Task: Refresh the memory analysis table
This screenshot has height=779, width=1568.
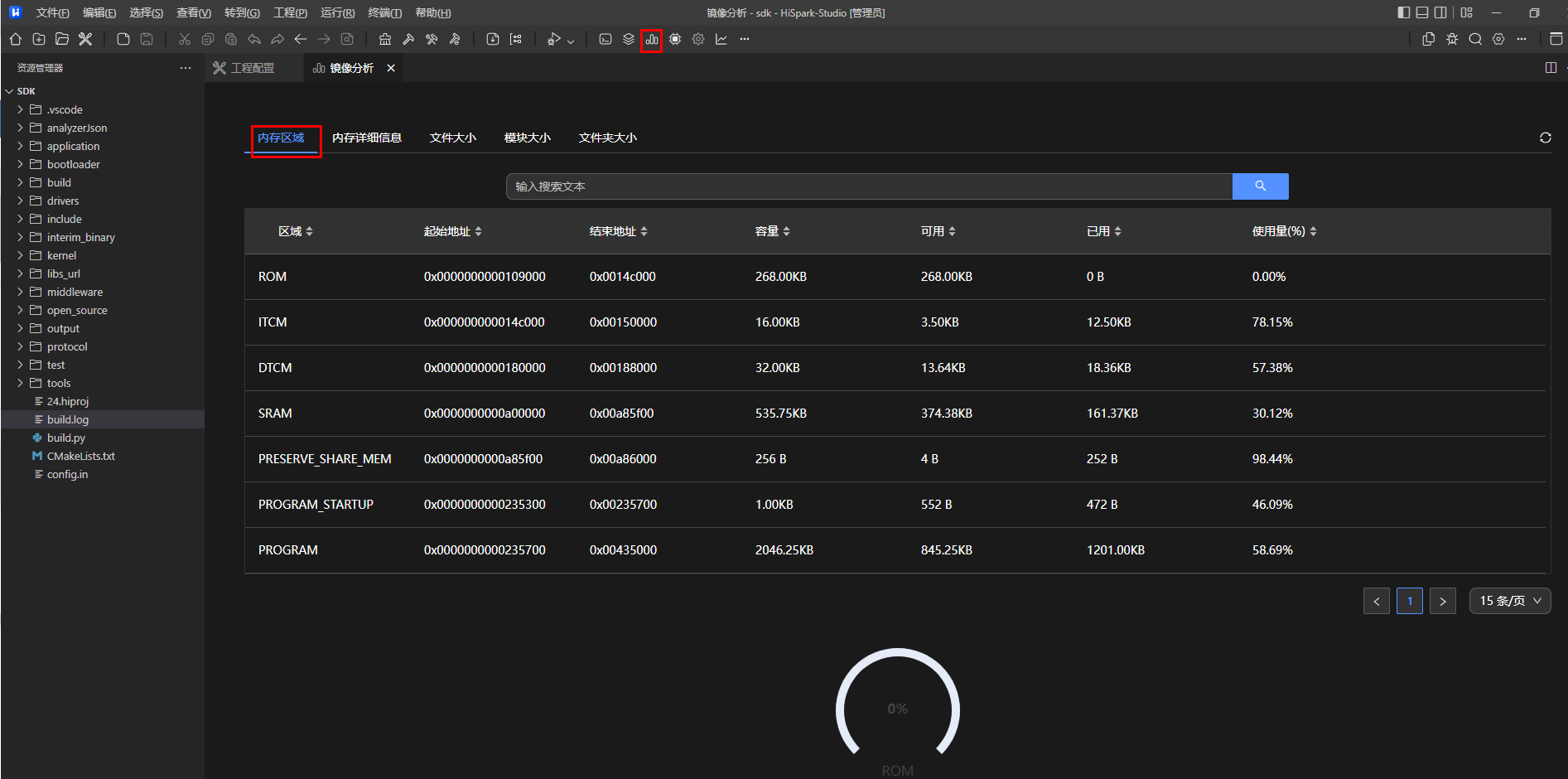Action: point(1546,138)
